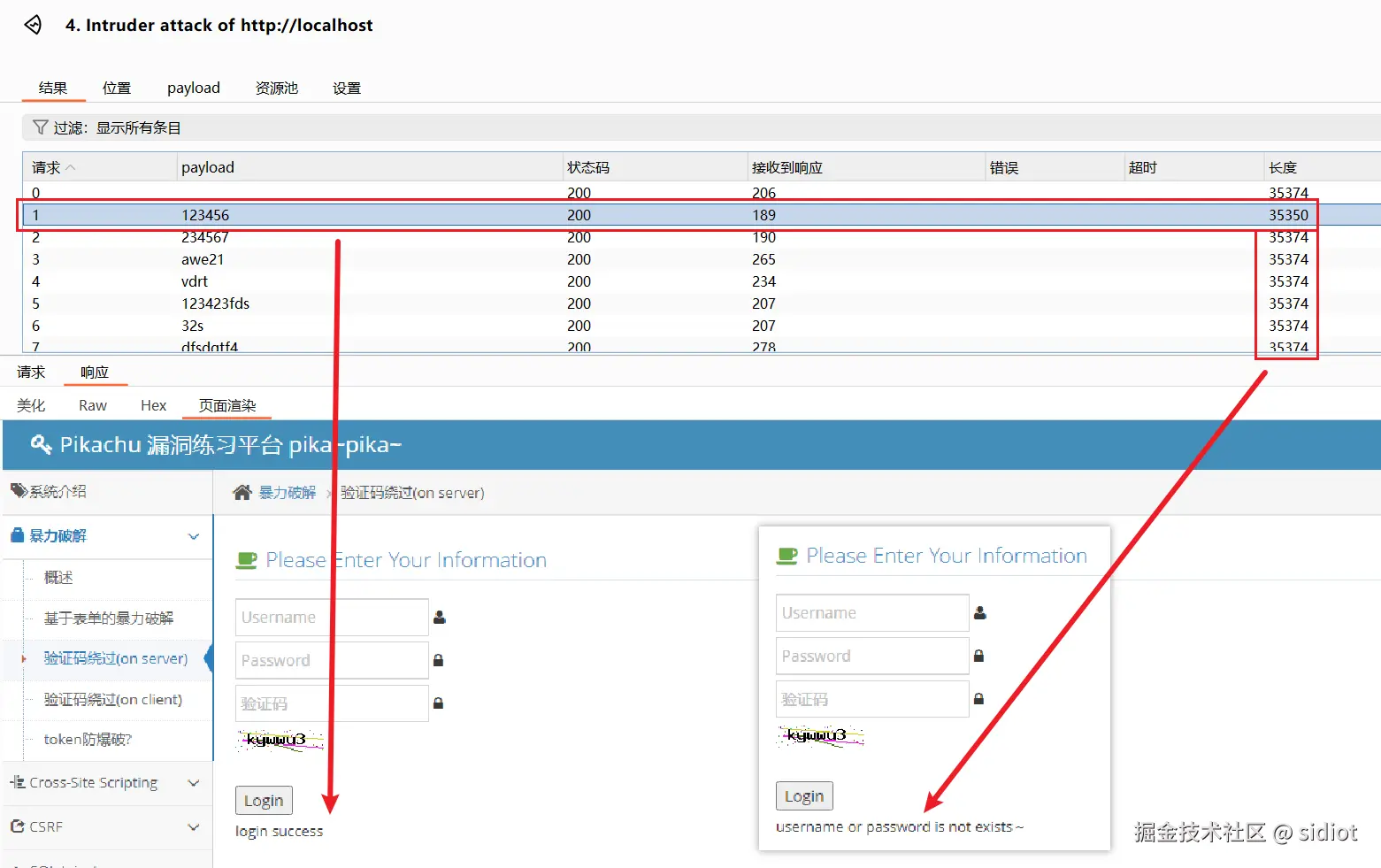Click the lock icon beside left 验证码 field
1381x868 pixels.
click(x=438, y=703)
